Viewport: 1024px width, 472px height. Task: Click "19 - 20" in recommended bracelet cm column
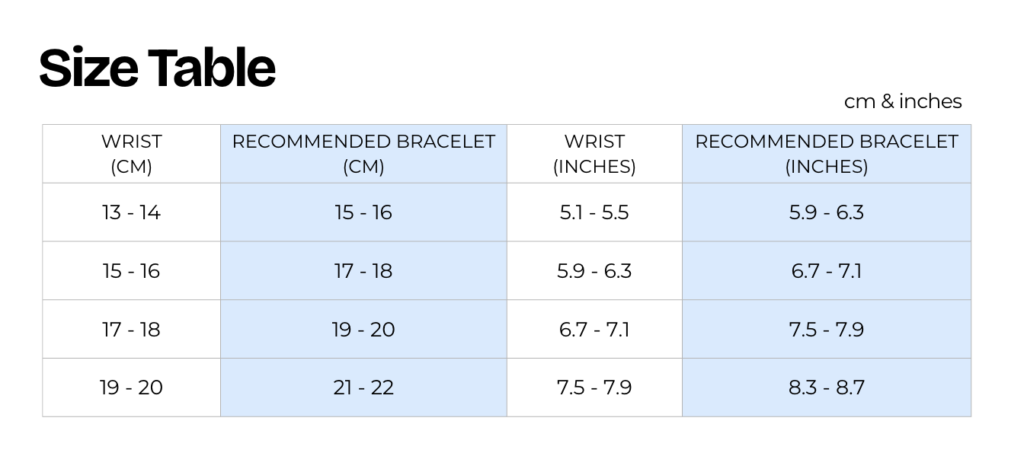point(363,329)
